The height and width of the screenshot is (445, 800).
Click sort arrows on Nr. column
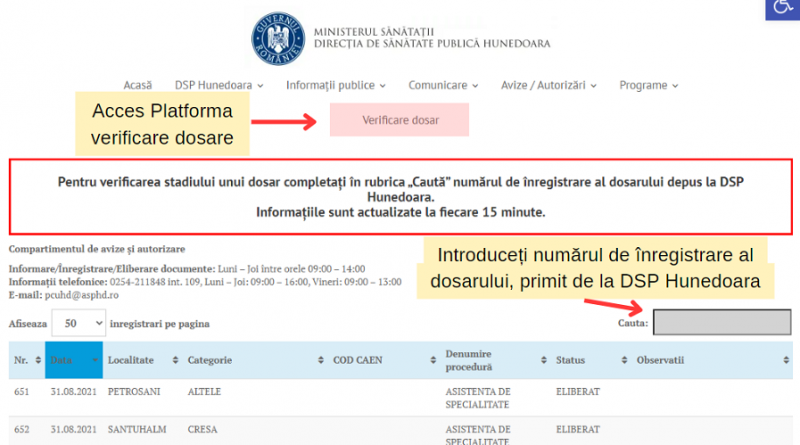(x=36, y=360)
